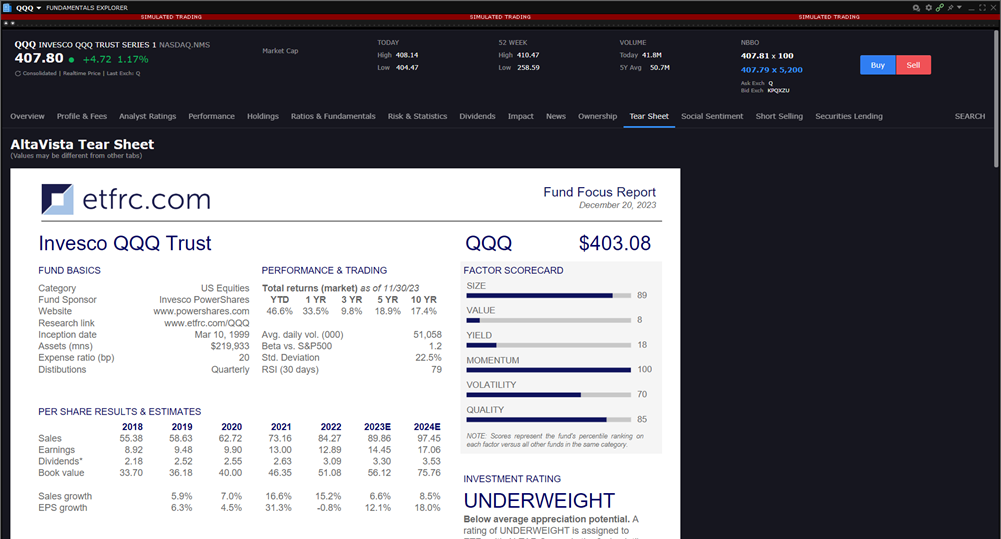This screenshot has width=1001, height=539.
Task: Click the 2024E Sales value 97.45
Action: pos(429,439)
